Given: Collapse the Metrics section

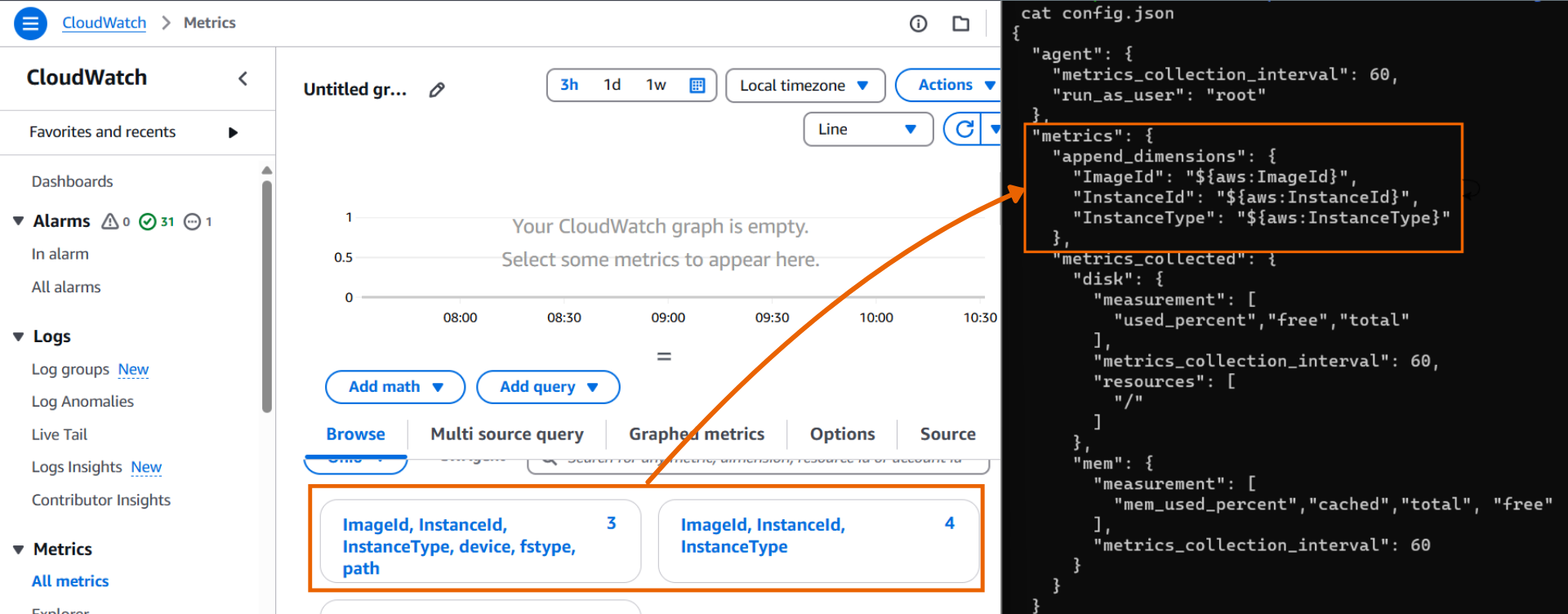Looking at the screenshot, I should [x=18, y=549].
